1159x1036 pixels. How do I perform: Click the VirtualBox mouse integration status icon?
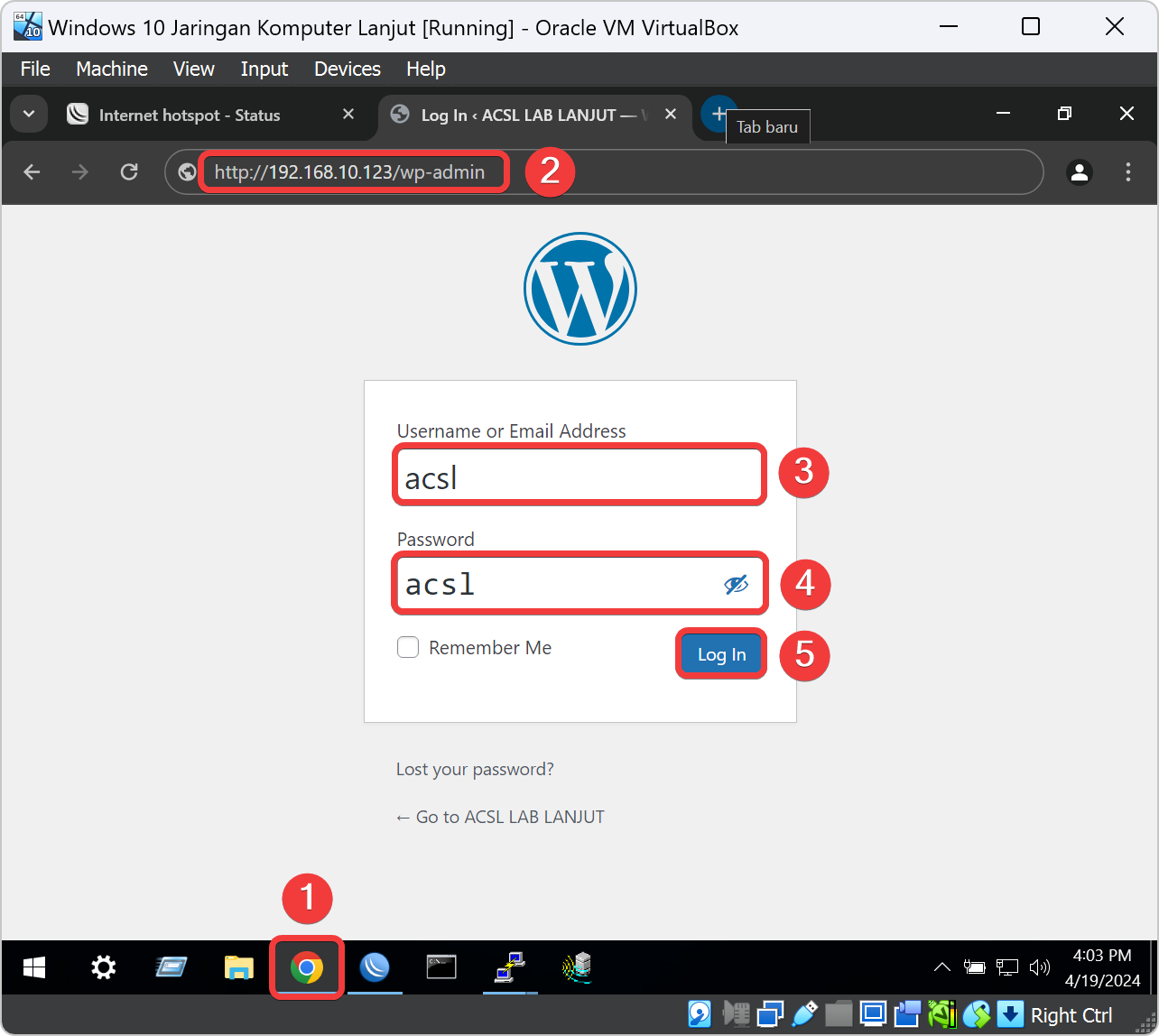point(976,1014)
